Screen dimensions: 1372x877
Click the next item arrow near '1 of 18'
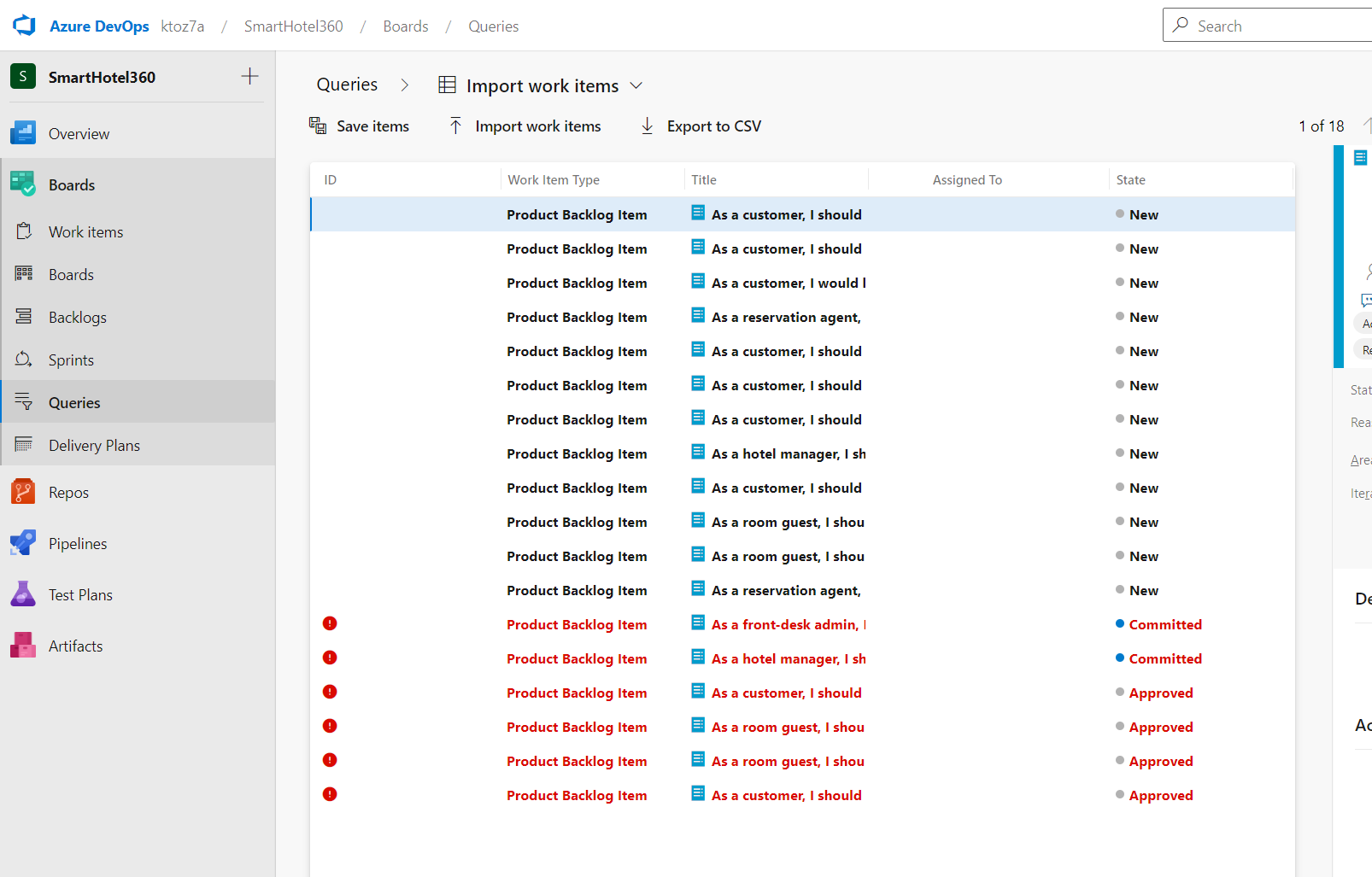click(1366, 126)
